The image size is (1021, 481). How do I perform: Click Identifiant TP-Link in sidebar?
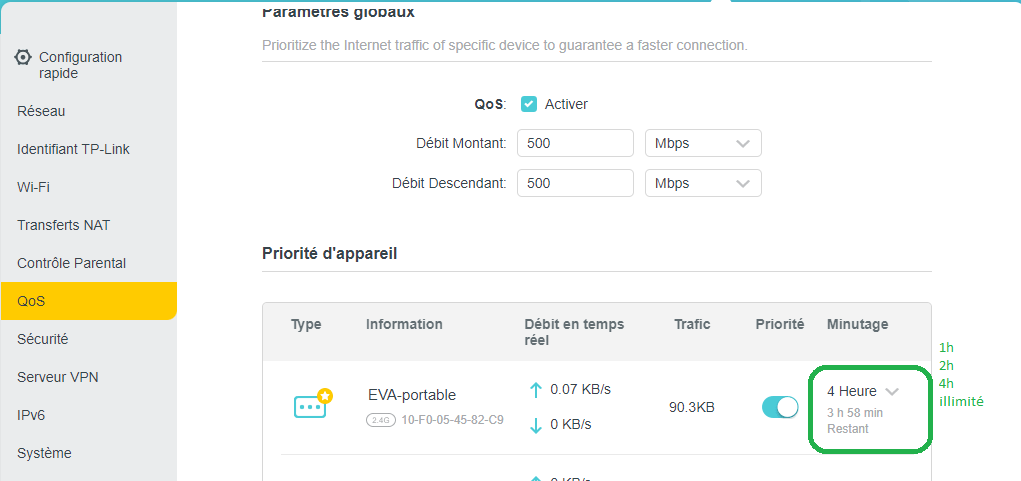[x=73, y=149]
